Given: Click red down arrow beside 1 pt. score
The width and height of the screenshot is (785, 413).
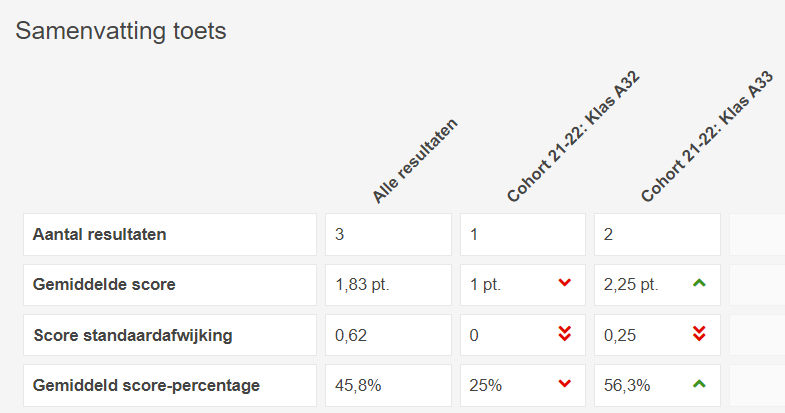Looking at the screenshot, I should (x=565, y=283).
